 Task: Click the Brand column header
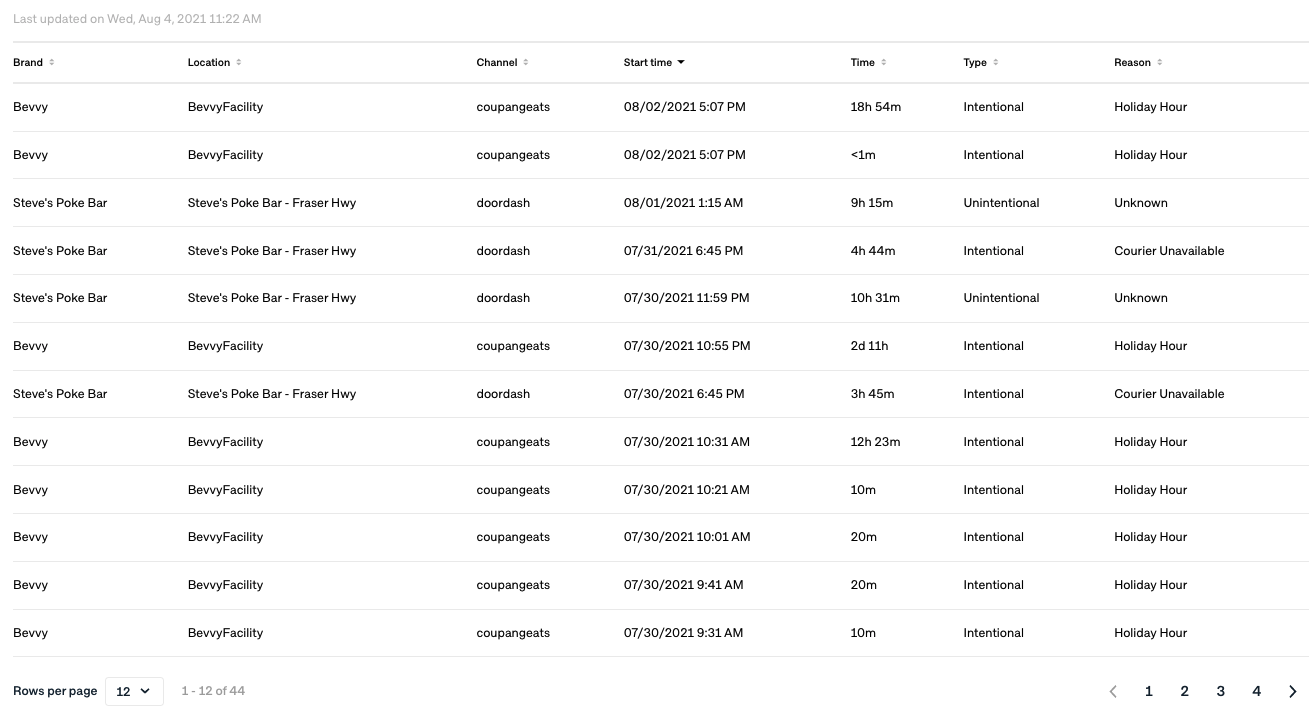[28, 62]
